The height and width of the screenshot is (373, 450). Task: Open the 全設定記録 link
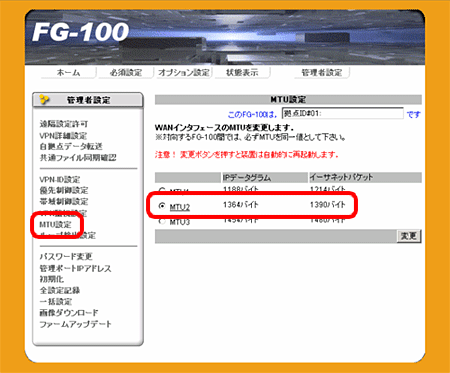[60, 290]
